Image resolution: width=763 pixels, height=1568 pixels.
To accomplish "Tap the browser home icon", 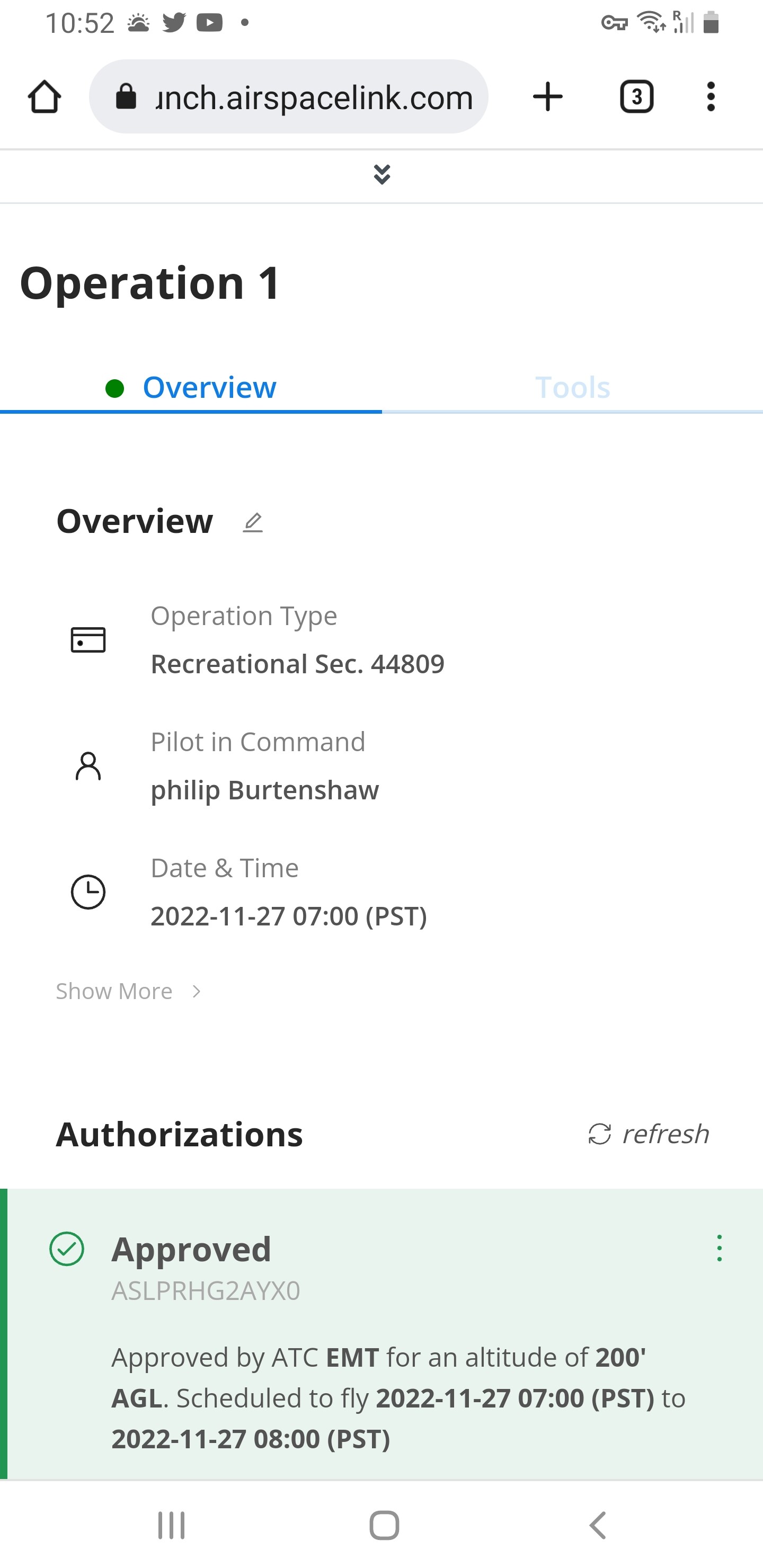I will tap(45, 97).
